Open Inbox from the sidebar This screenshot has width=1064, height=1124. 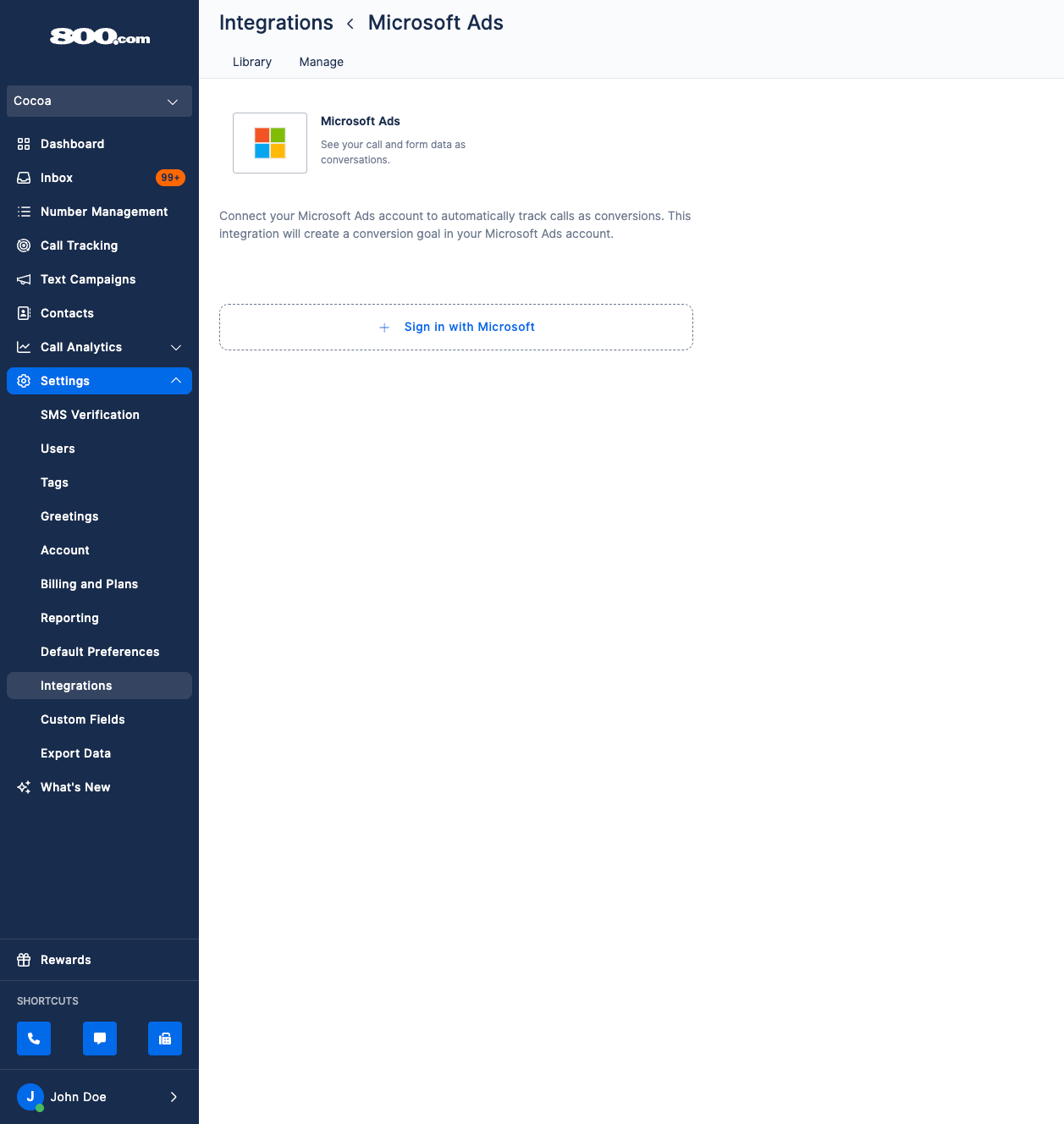point(99,178)
